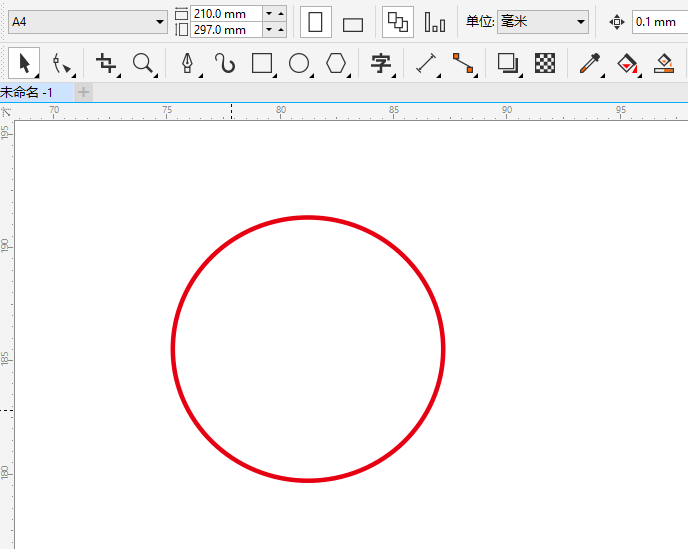688x549 pixels.
Task: Select the Polygon tool
Action: tap(336, 63)
